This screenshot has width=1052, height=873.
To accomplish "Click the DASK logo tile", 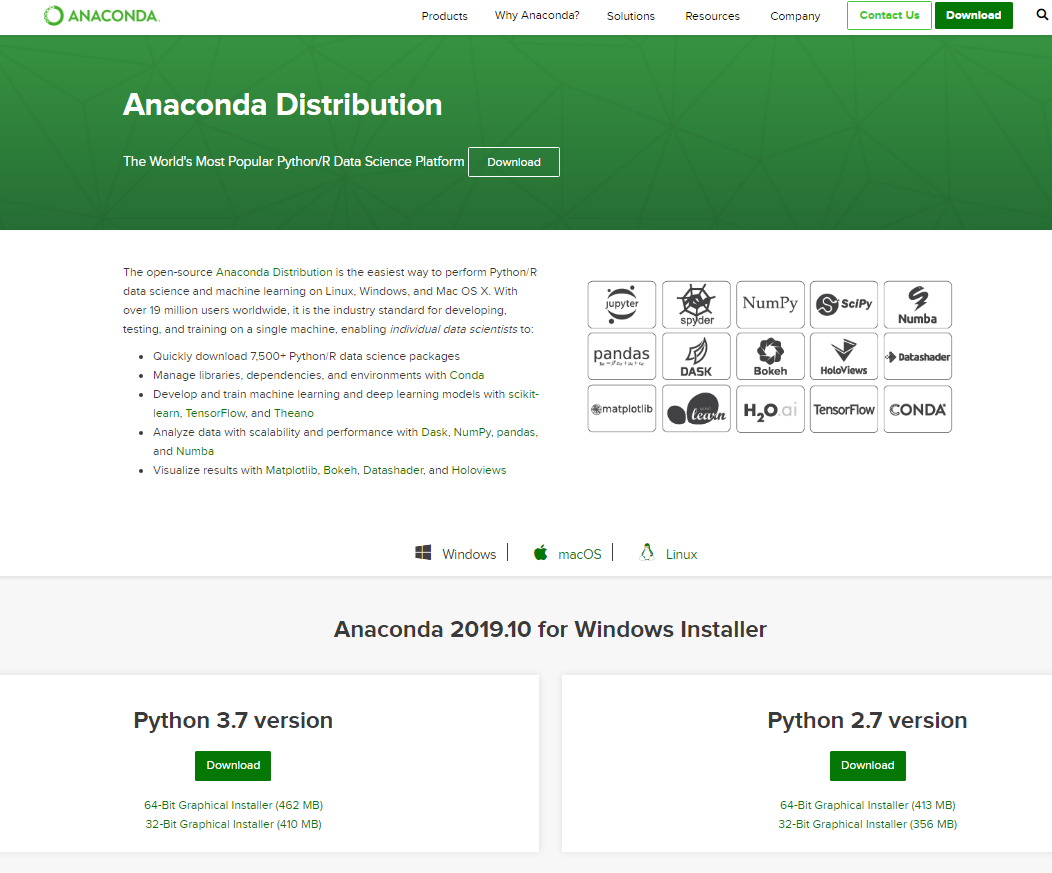I will click(696, 356).
